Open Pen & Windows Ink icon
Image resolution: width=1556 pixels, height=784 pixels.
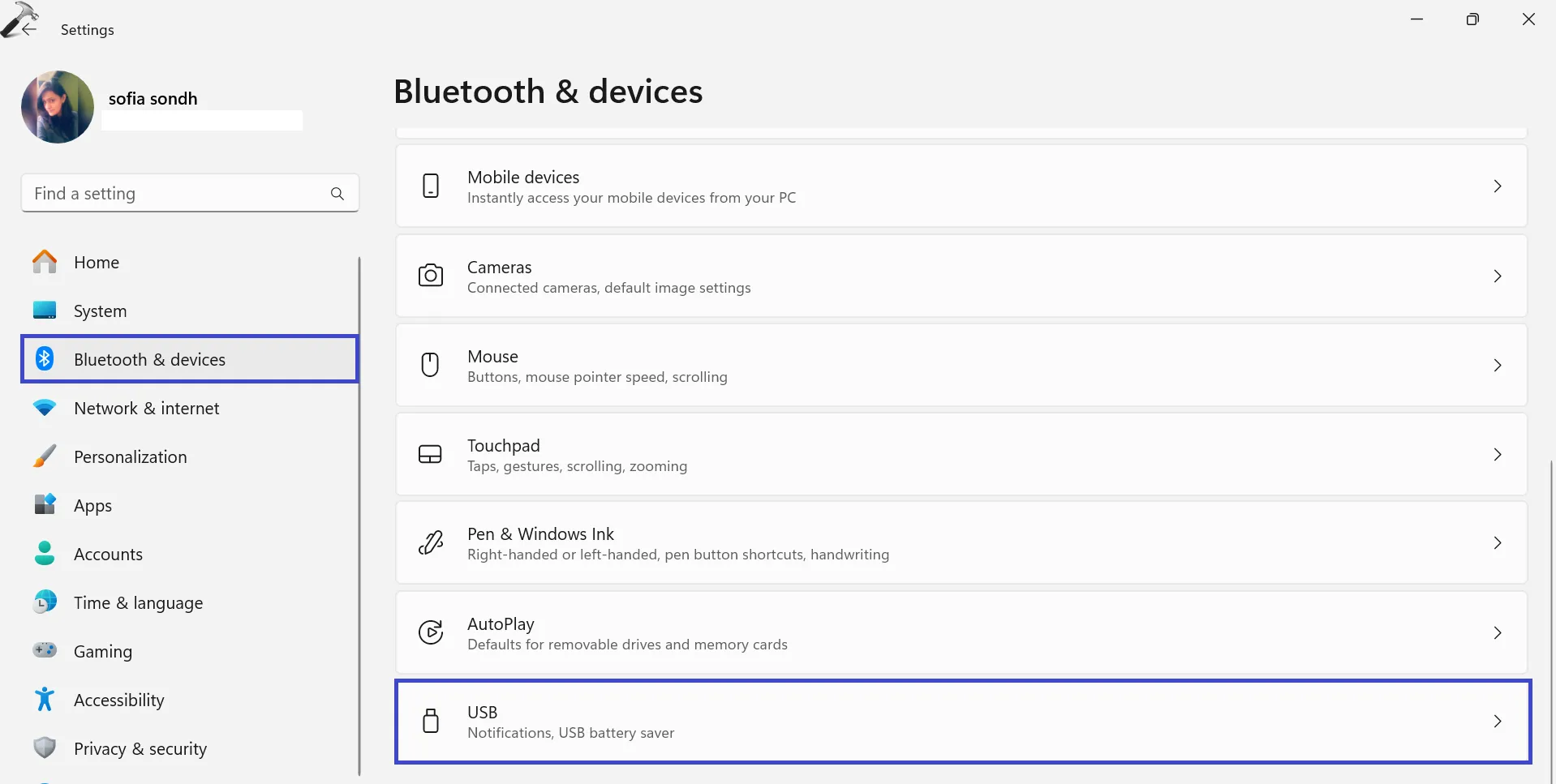430,542
